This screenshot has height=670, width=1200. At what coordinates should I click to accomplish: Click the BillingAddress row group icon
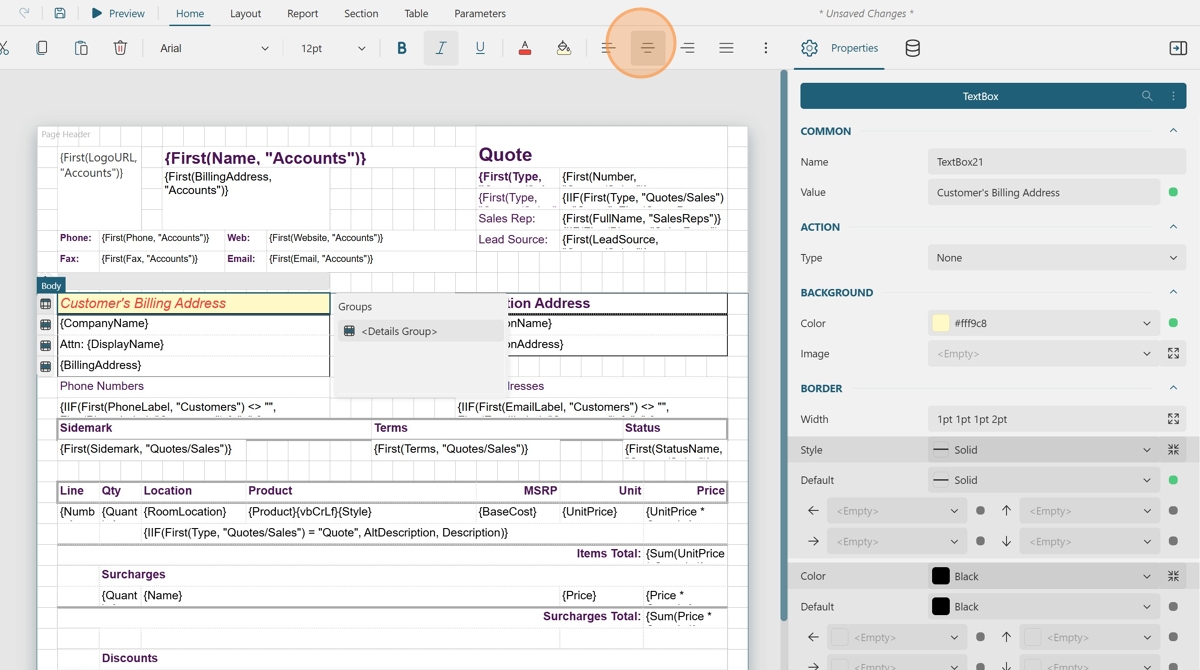46,366
